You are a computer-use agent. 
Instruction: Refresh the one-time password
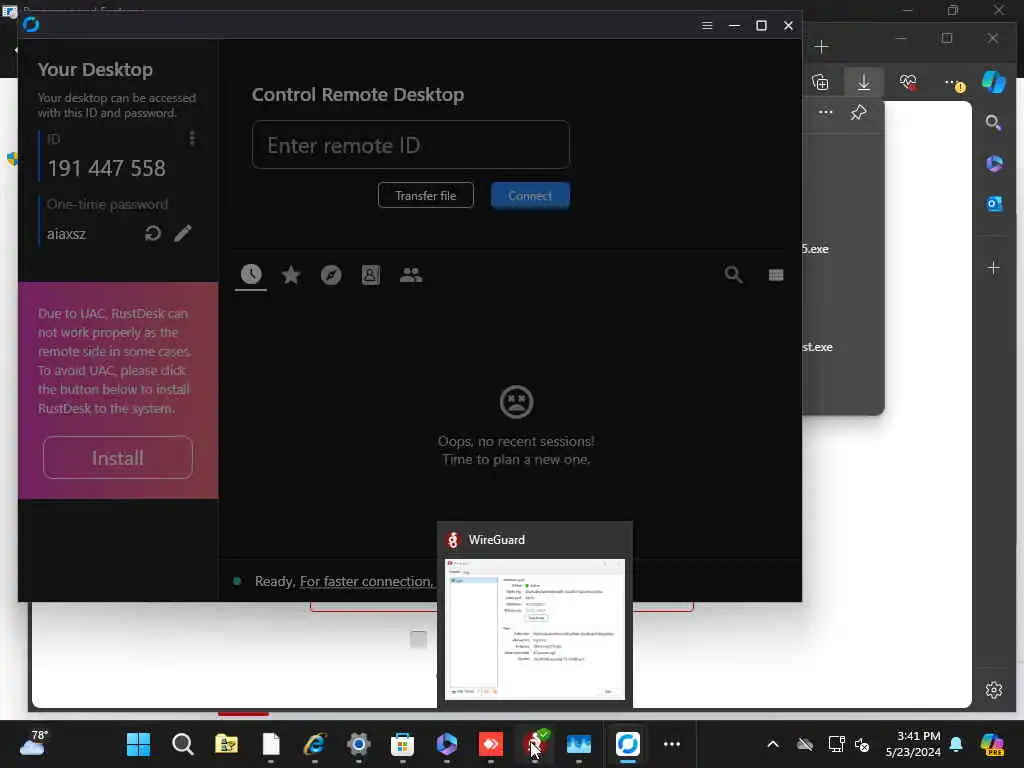153,233
